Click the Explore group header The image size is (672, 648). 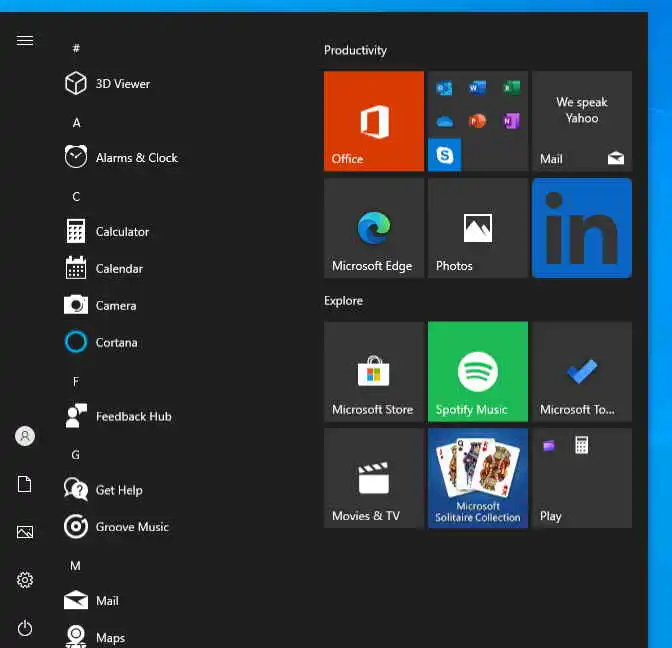tap(343, 301)
